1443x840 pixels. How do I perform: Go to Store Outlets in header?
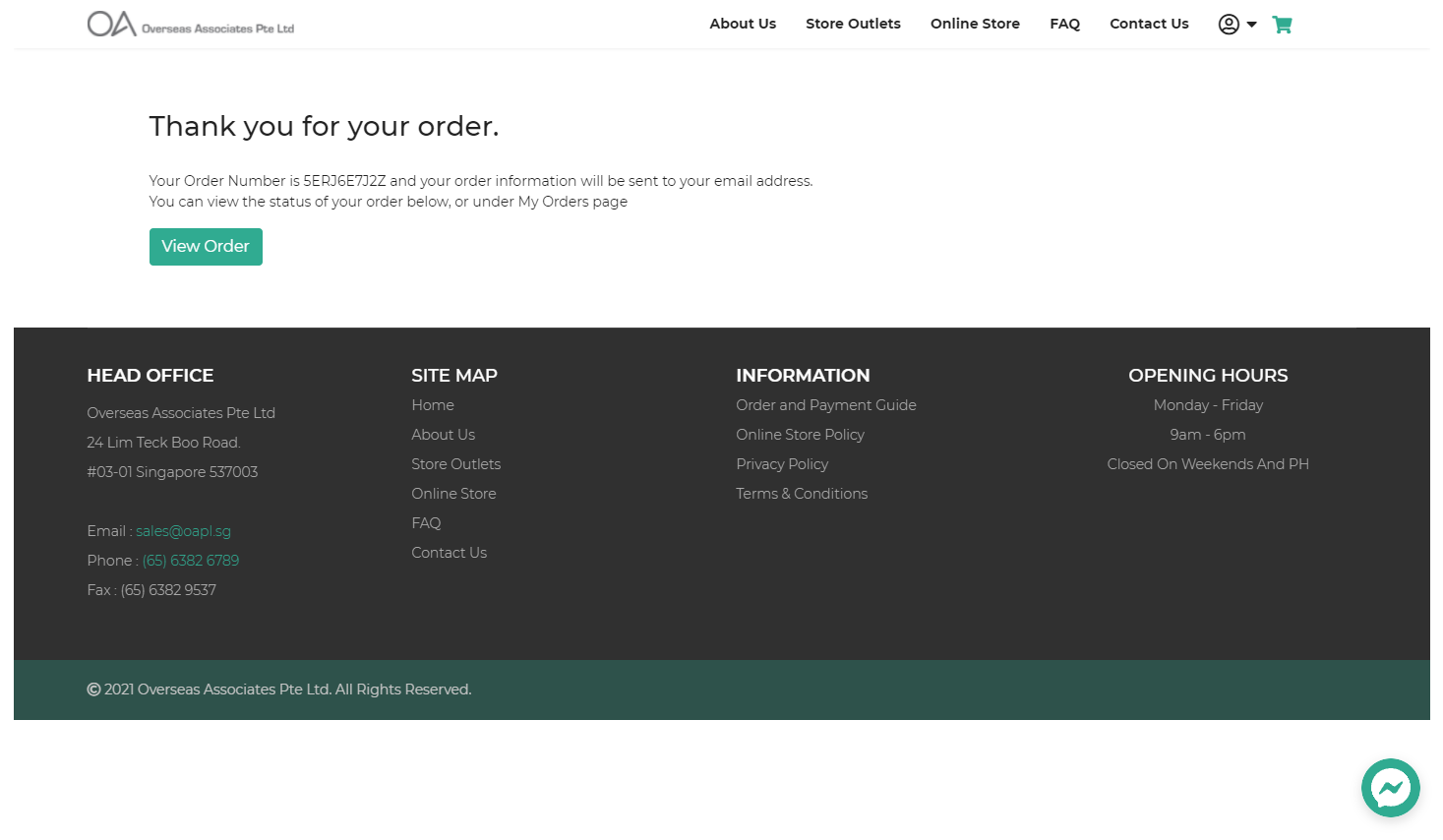click(853, 24)
